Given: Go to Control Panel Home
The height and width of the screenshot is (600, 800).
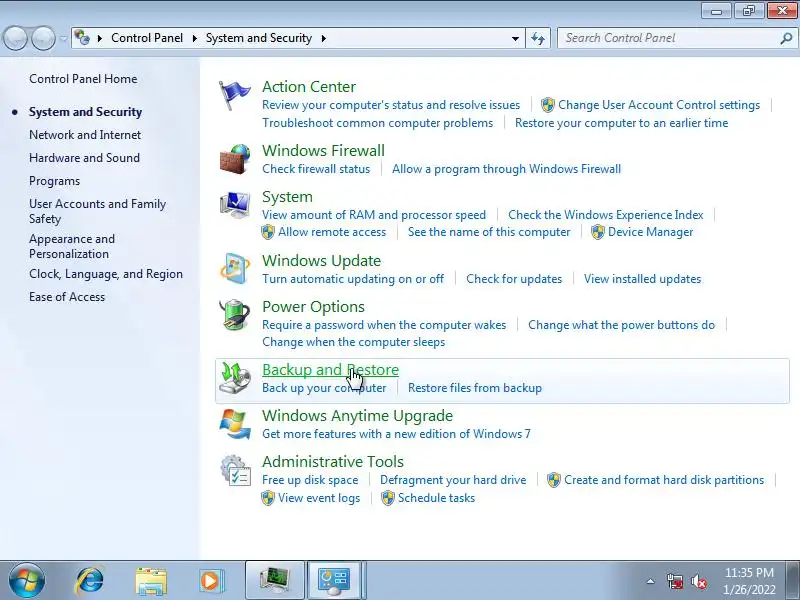Looking at the screenshot, I should point(83,79).
